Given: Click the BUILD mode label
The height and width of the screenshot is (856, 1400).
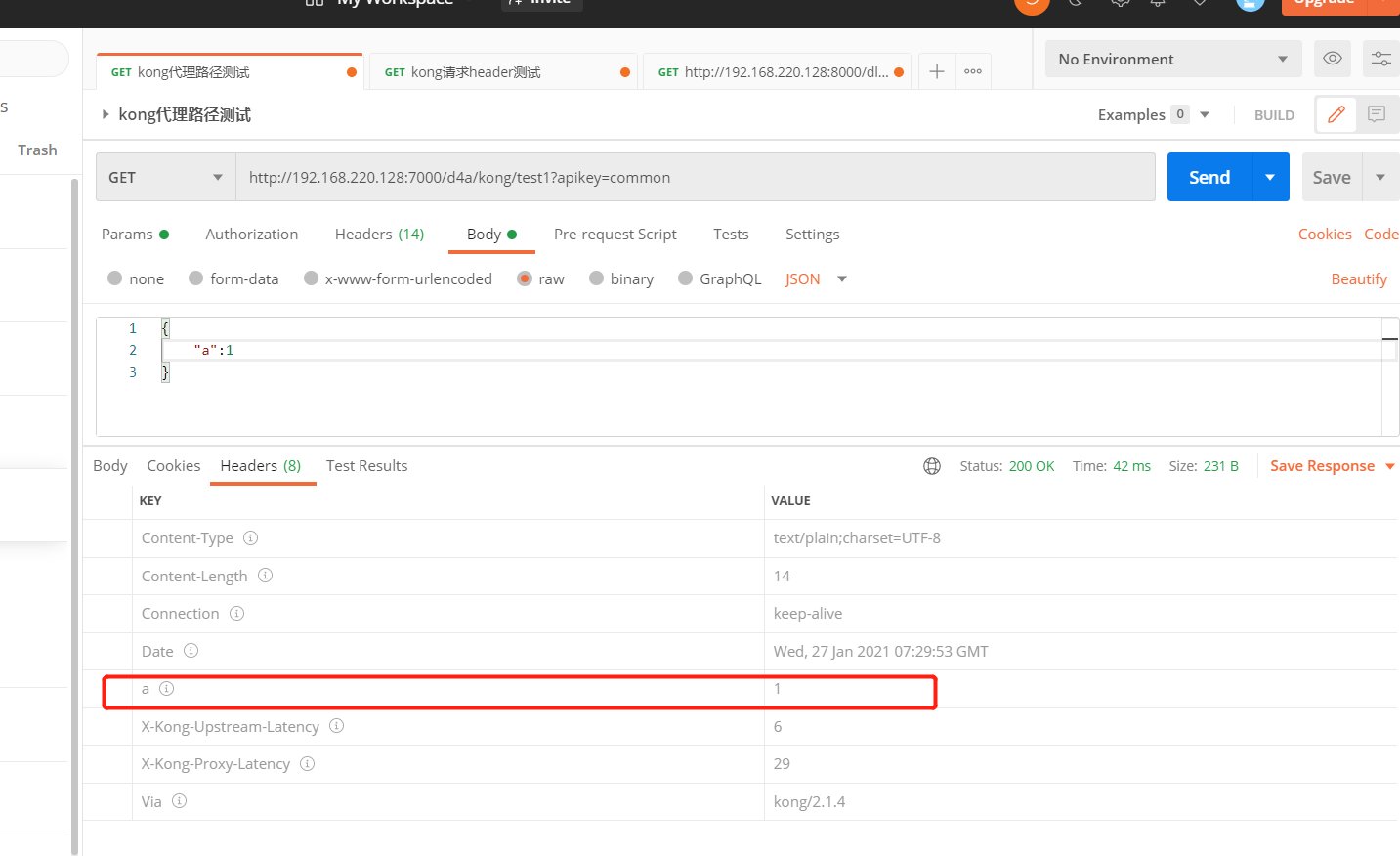Looking at the screenshot, I should 1274,114.
